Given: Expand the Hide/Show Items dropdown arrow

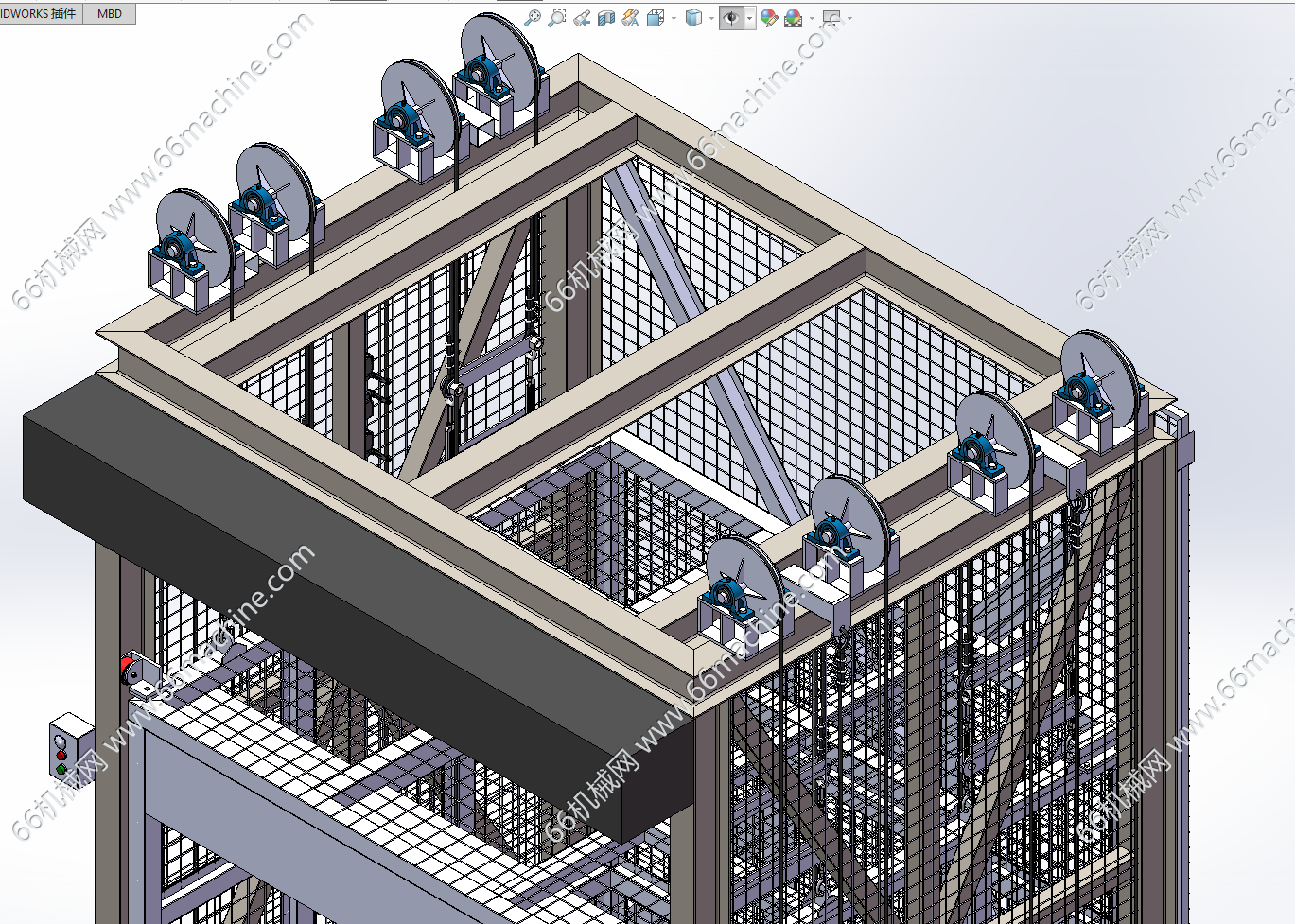Looking at the screenshot, I should (x=749, y=18).
